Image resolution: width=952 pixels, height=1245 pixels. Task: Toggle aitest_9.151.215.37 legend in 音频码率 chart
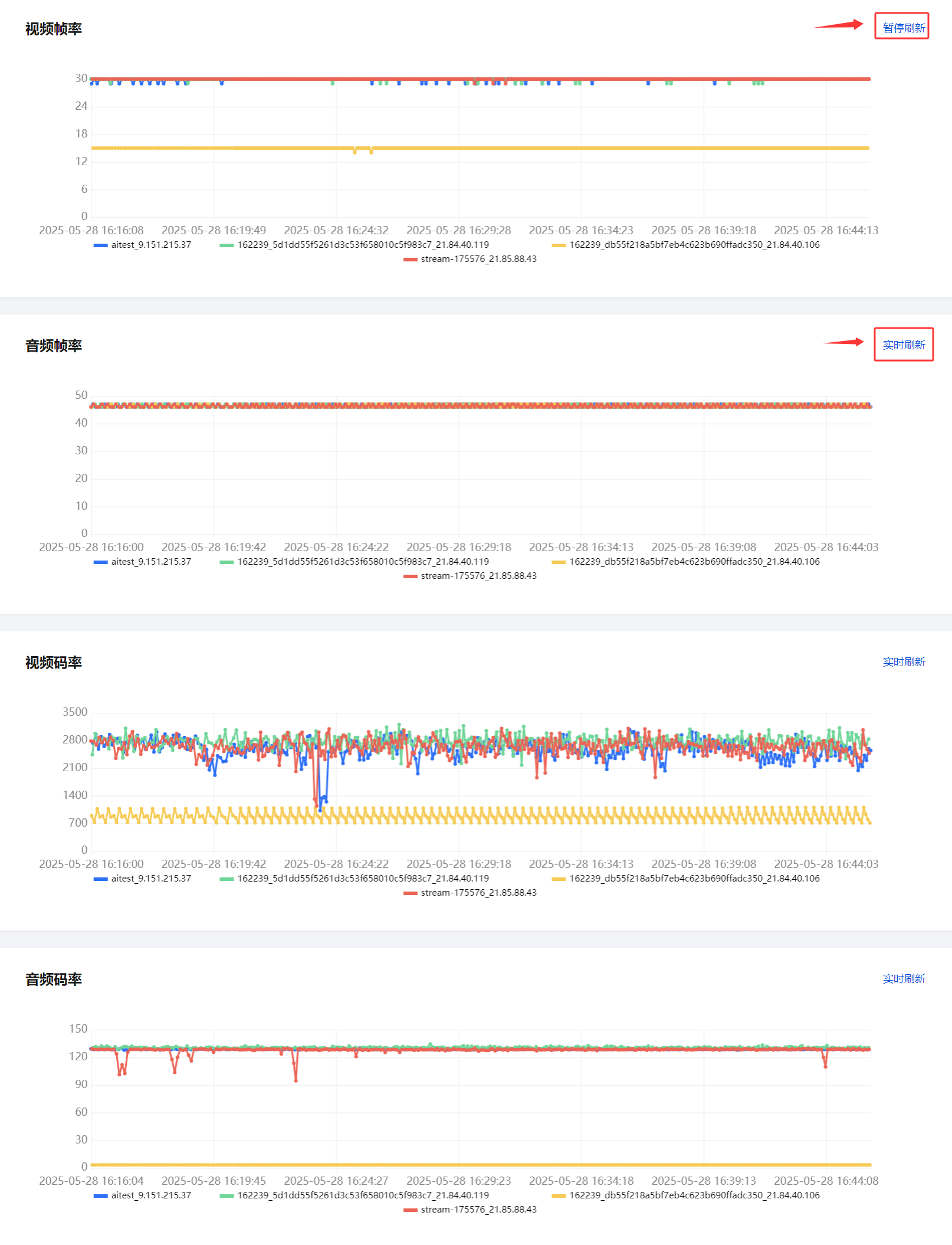(142, 1195)
